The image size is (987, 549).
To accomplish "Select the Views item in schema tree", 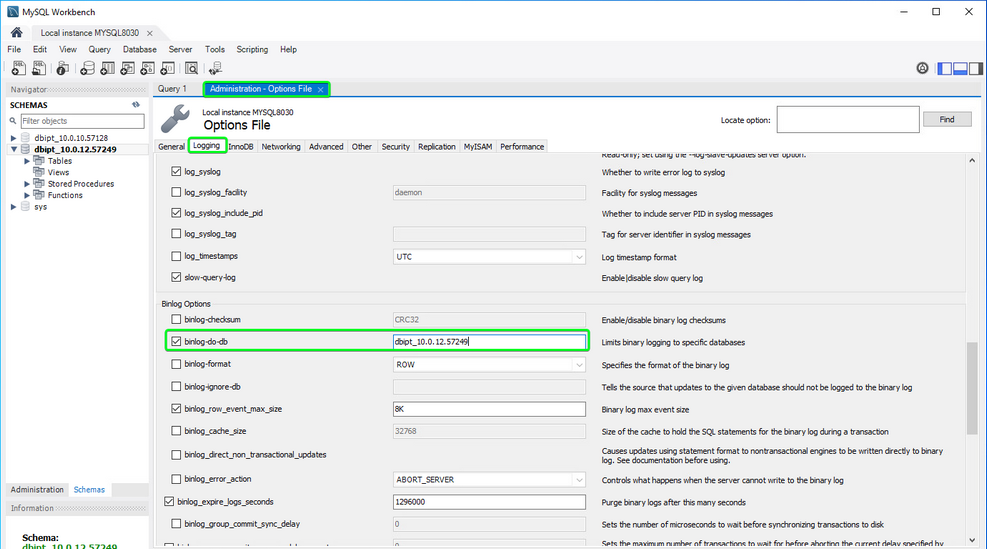I will click(58, 172).
